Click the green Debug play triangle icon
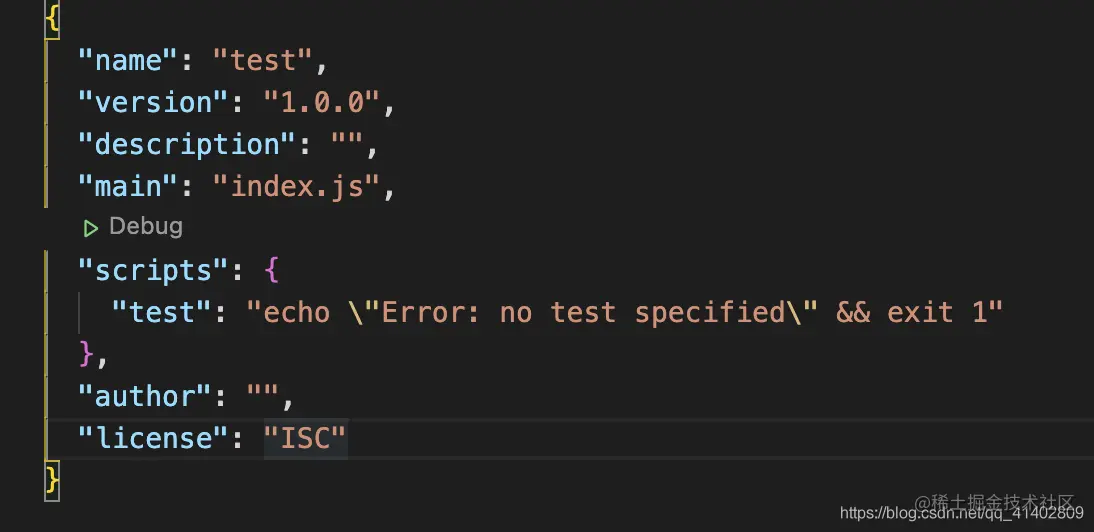Image resolution: width=1094 pixels, height=532 pixels. click(91, 227)
